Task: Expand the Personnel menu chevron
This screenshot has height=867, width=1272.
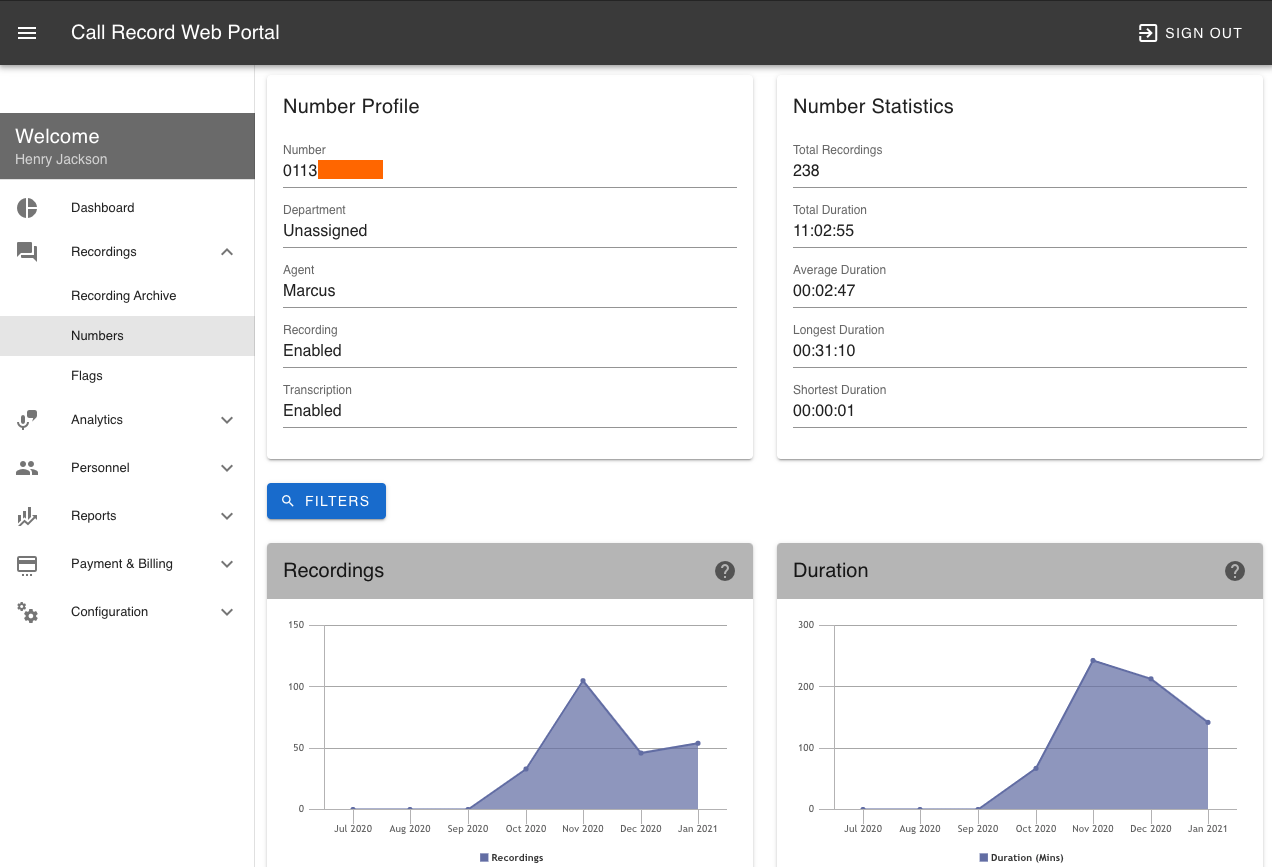Action: tap(227, 468)
